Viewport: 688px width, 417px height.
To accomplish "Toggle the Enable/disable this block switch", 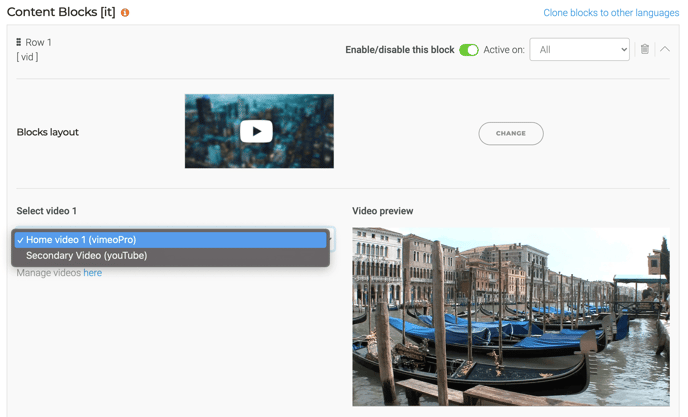I will (x=469, y=50).
